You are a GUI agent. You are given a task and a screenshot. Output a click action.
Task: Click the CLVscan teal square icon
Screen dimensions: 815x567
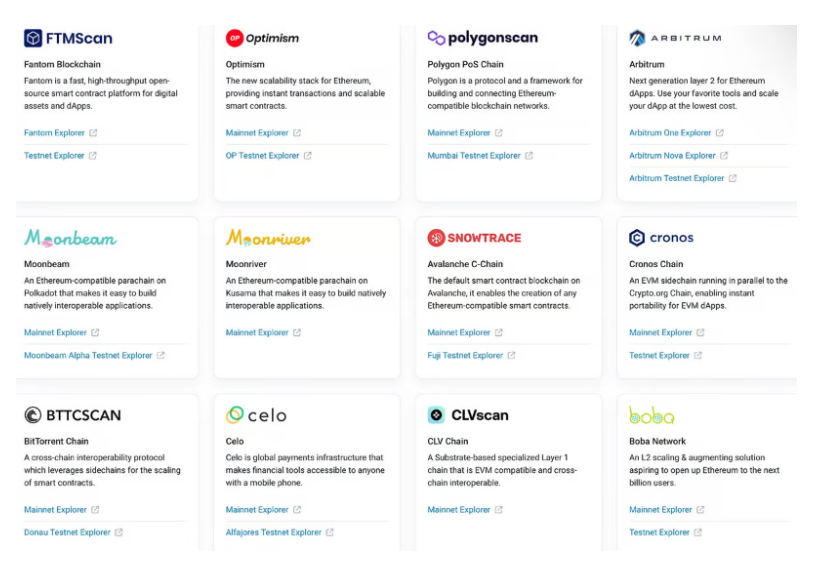click(436, 415)
